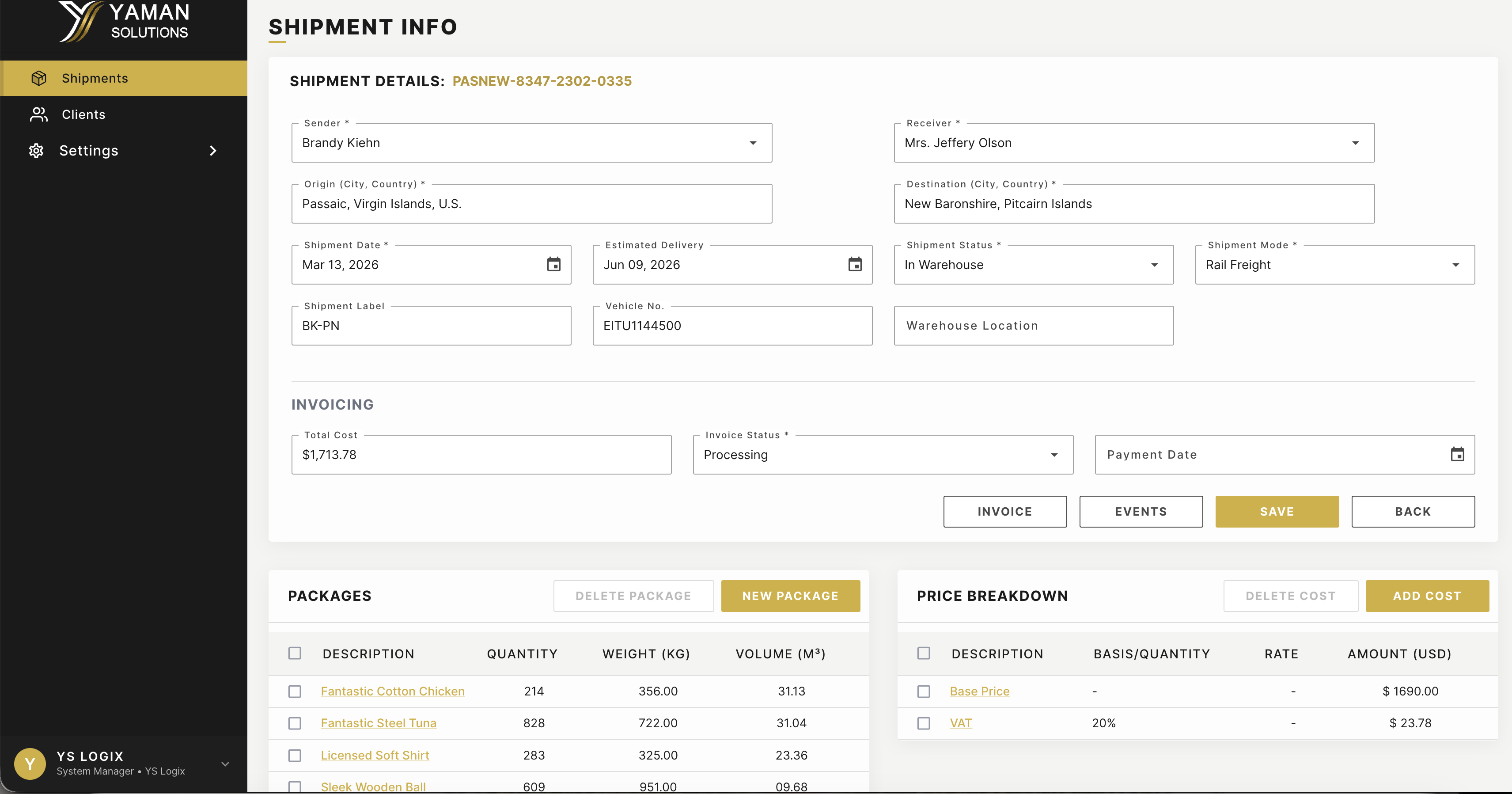The height and width of the screenshot is (794, 1512).
Task: Click the BACK button
Action: (x=1413, y=511)
